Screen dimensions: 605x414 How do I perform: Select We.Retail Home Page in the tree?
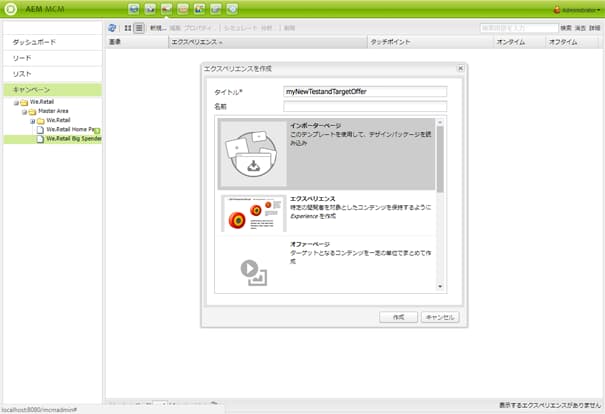click(x=70, y=129)
